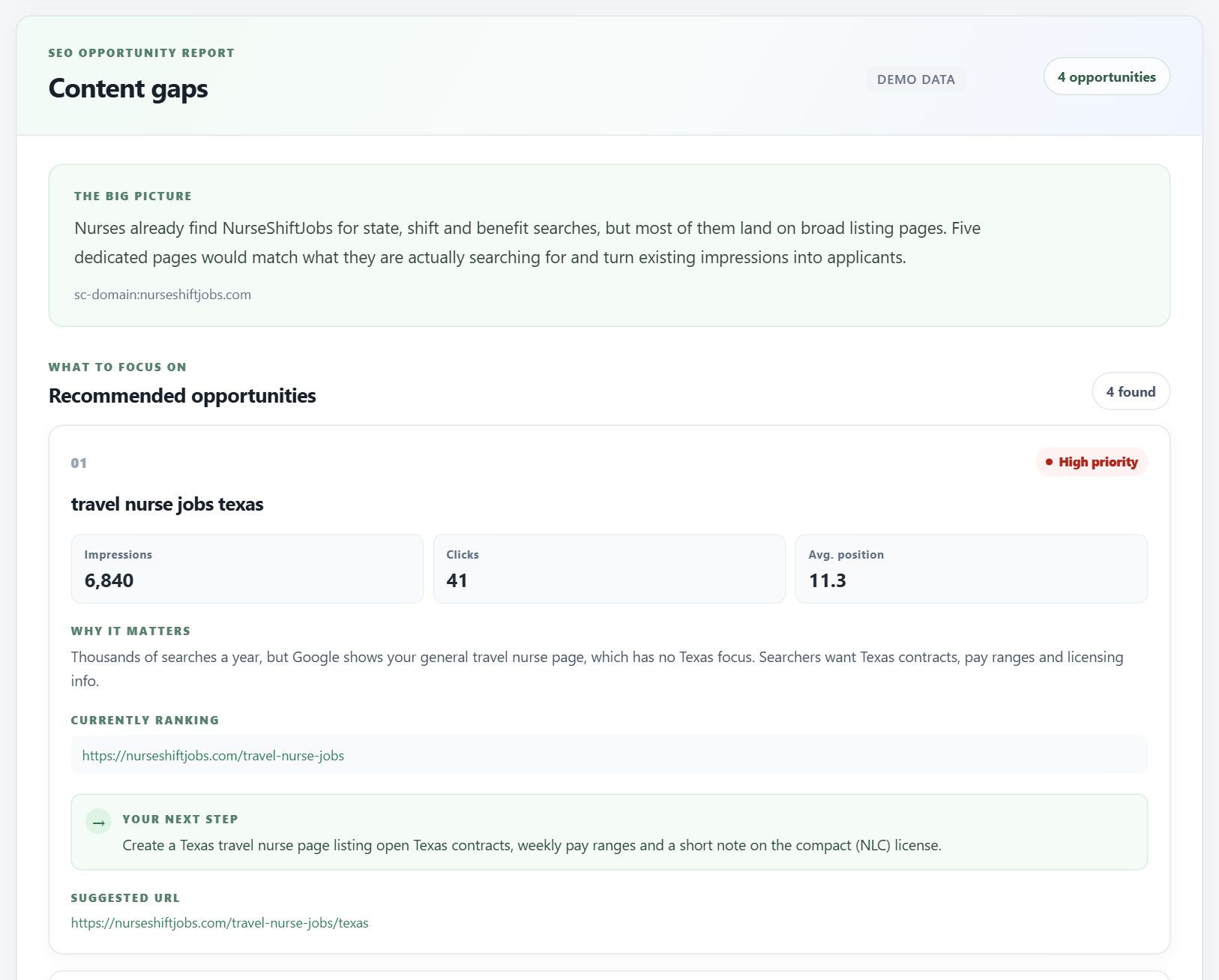The image size is (1219, 980).
Task: Click the DEMO DATA label
Action: 916,79
